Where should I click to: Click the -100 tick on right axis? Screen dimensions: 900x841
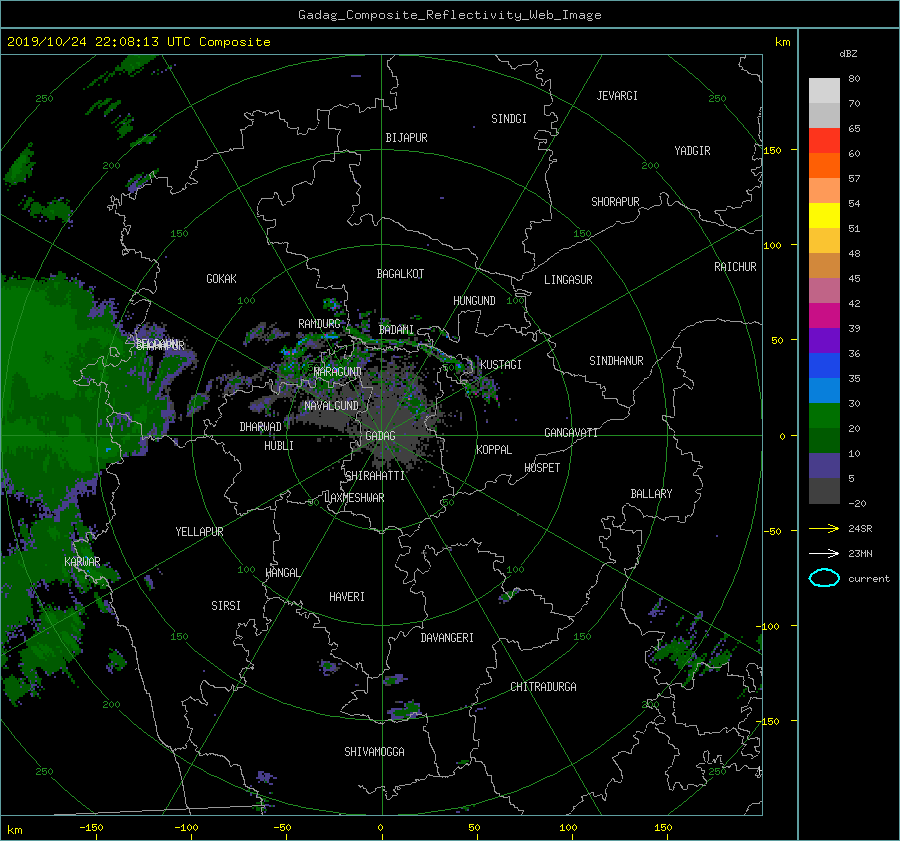767,626
